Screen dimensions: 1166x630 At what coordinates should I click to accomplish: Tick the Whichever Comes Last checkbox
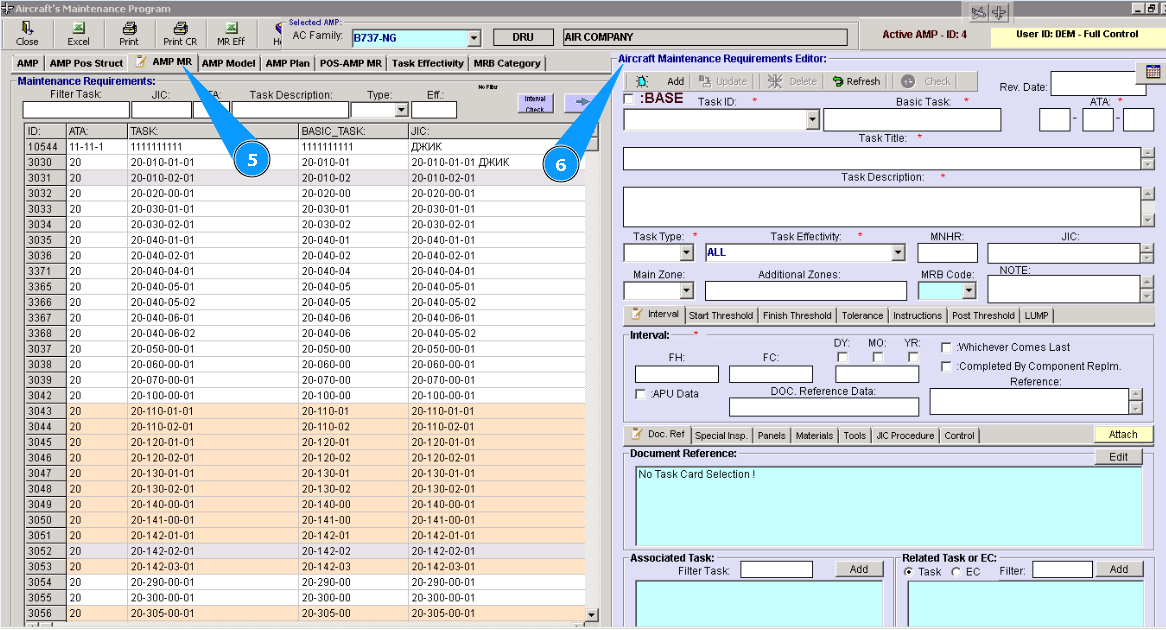[x=946, y=347]
